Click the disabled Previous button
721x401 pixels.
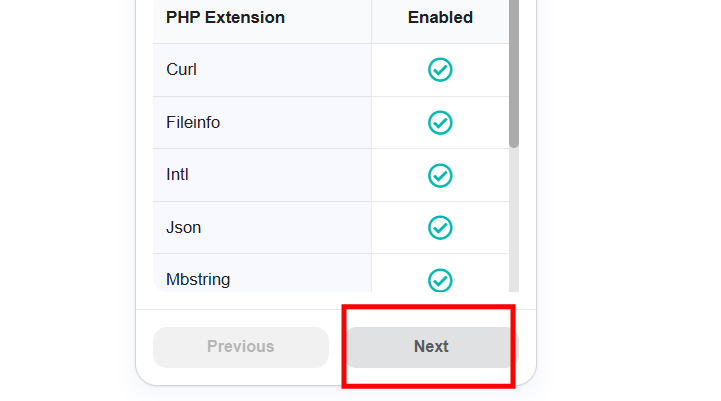coord(241,347)
